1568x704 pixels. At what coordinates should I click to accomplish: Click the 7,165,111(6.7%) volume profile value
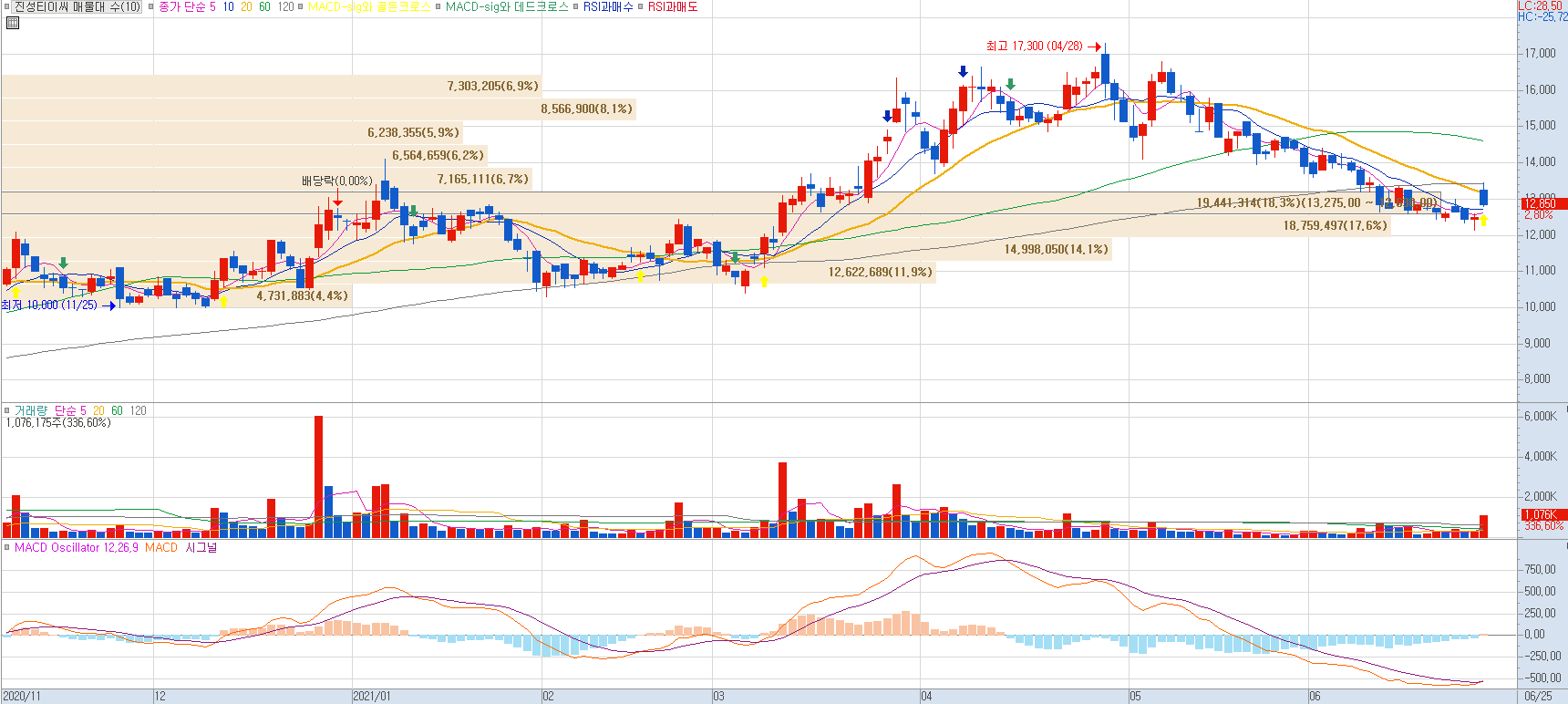click(x=482, y=179)
